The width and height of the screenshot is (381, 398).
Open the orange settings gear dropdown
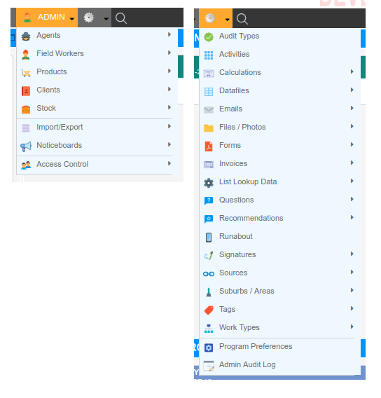tap(216, 18)
